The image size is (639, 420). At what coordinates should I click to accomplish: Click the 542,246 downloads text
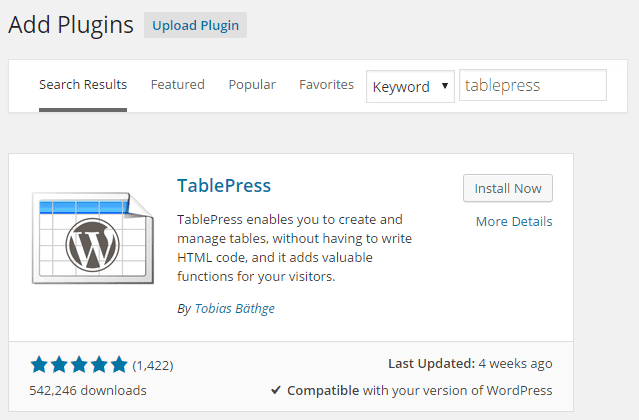point(88,390)
